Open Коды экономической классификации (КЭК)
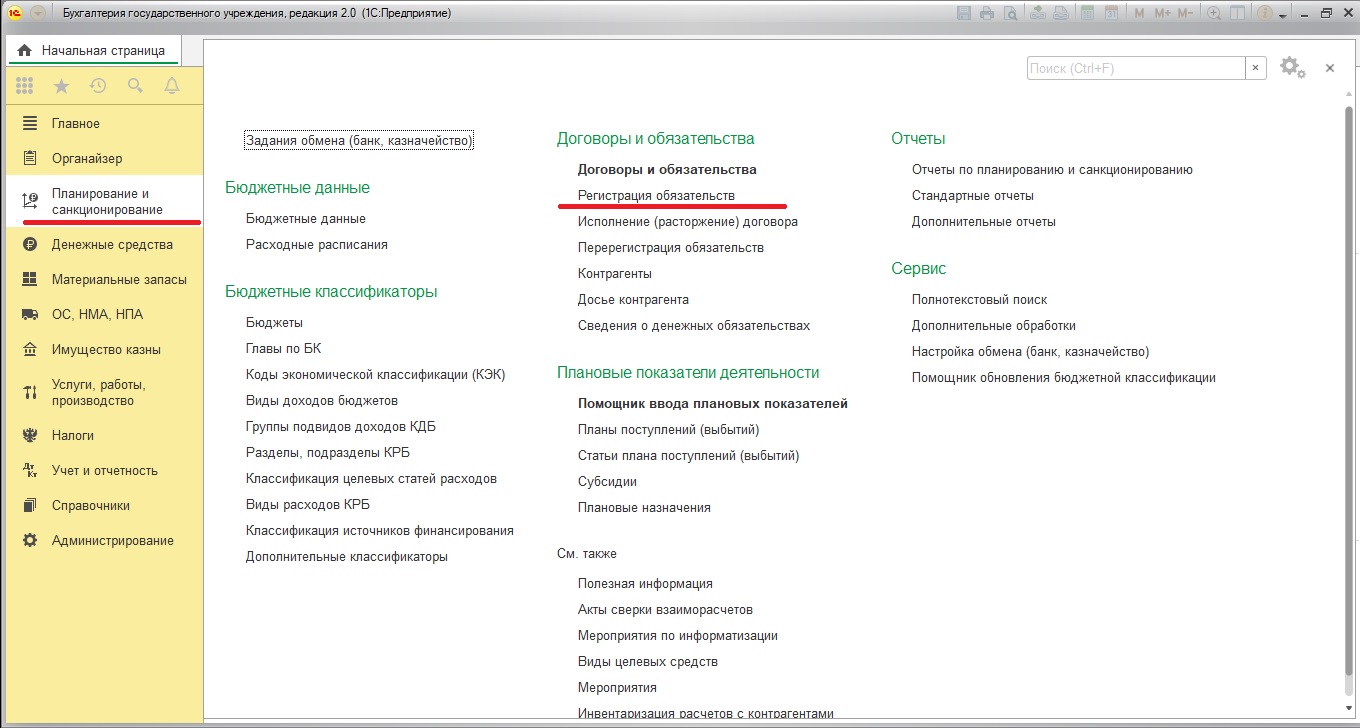1360x728 pixels. [376, 374]
